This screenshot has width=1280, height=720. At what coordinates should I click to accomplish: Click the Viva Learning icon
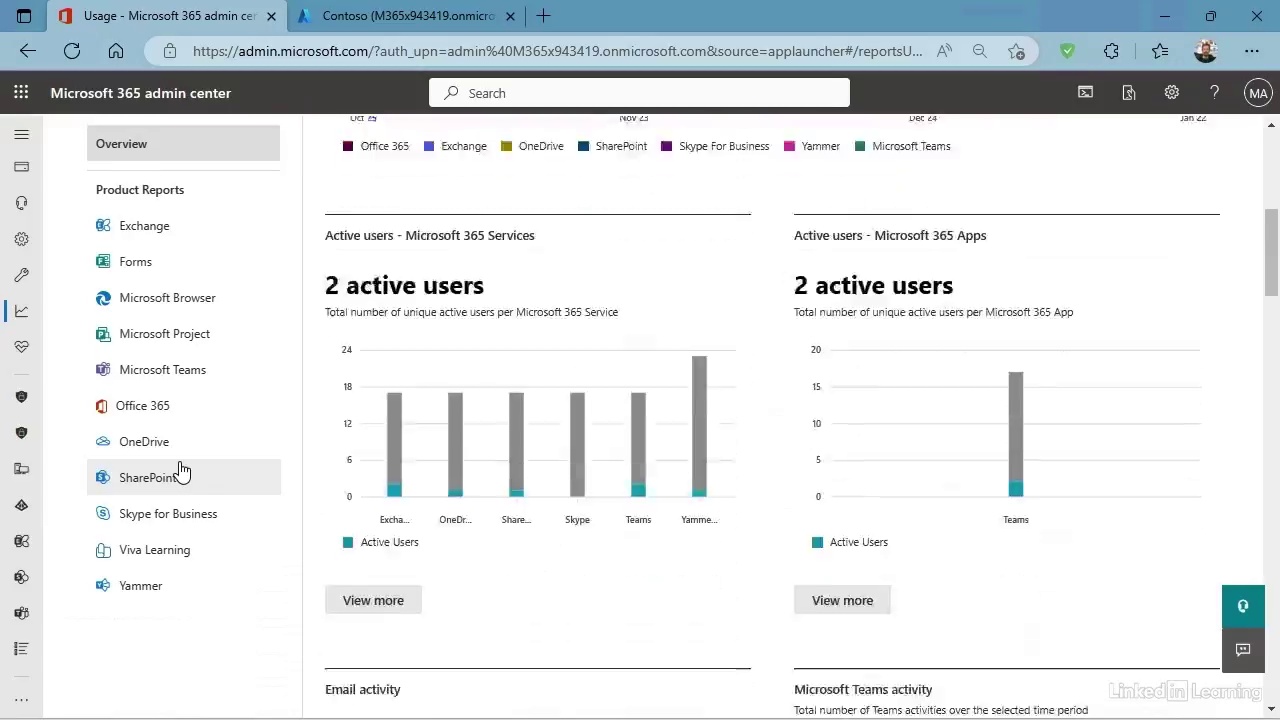point(103,550)
